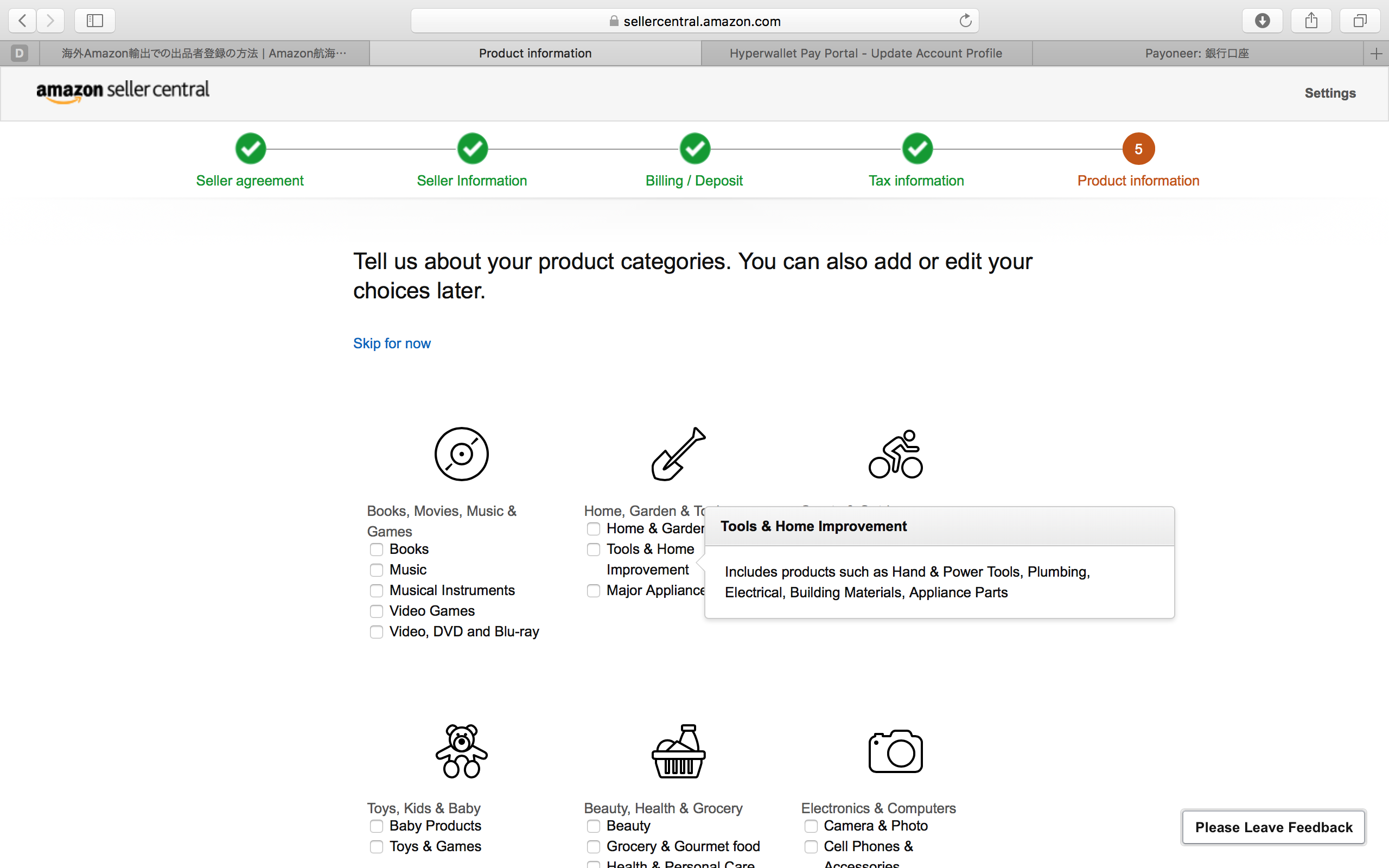Switch to the Payoneer 銀行口座 tab
The image size is (1389, 868).
(1197, 53)
